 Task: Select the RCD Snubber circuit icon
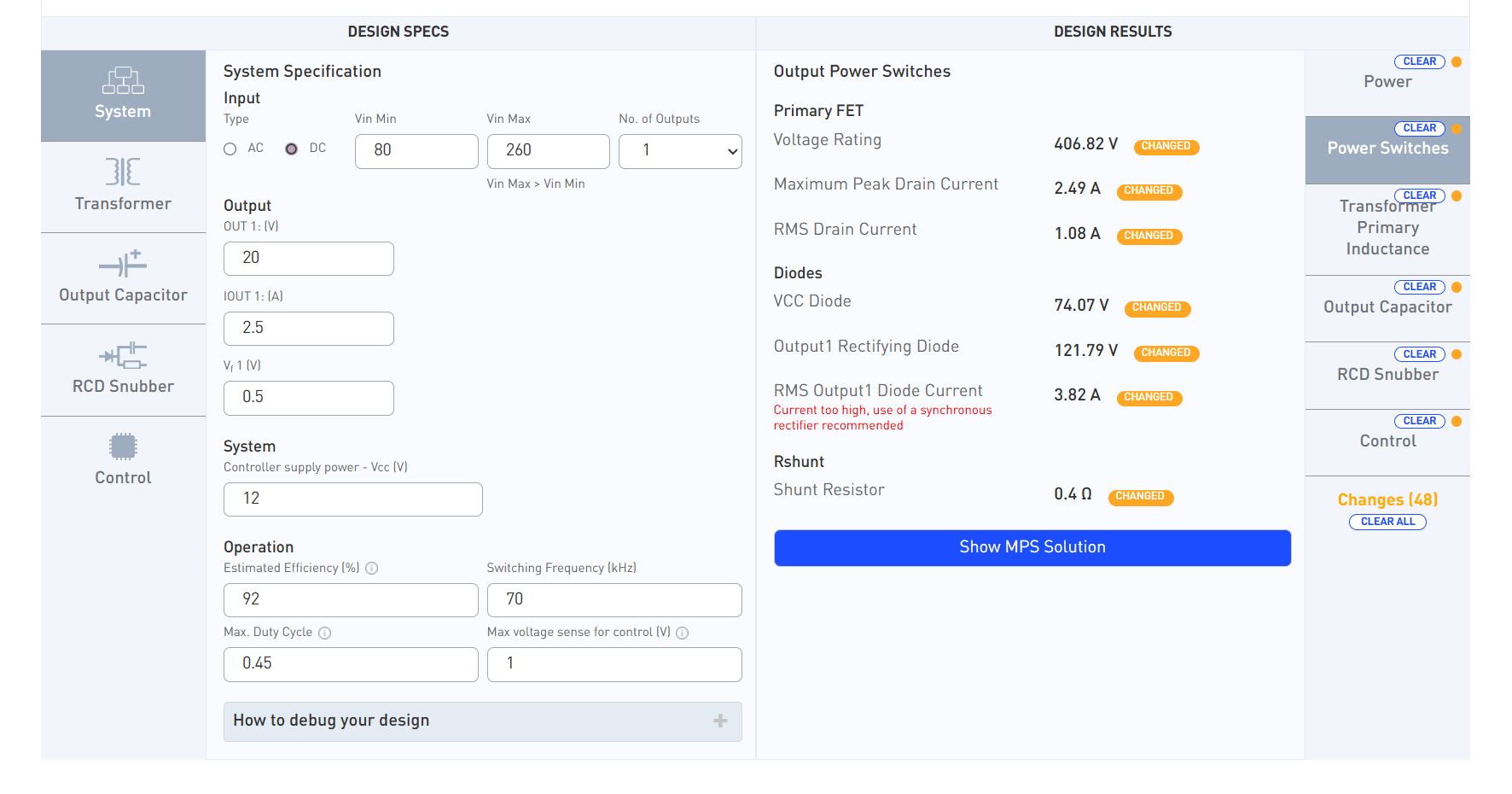point(123,355)
